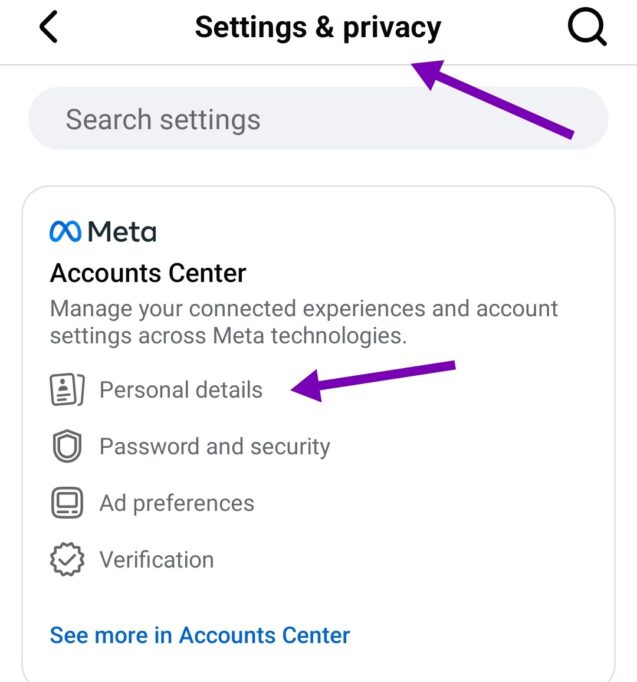Follow the See more in Accounts Center link
Viewport: 637px width, 682px height.
point(200,635)
